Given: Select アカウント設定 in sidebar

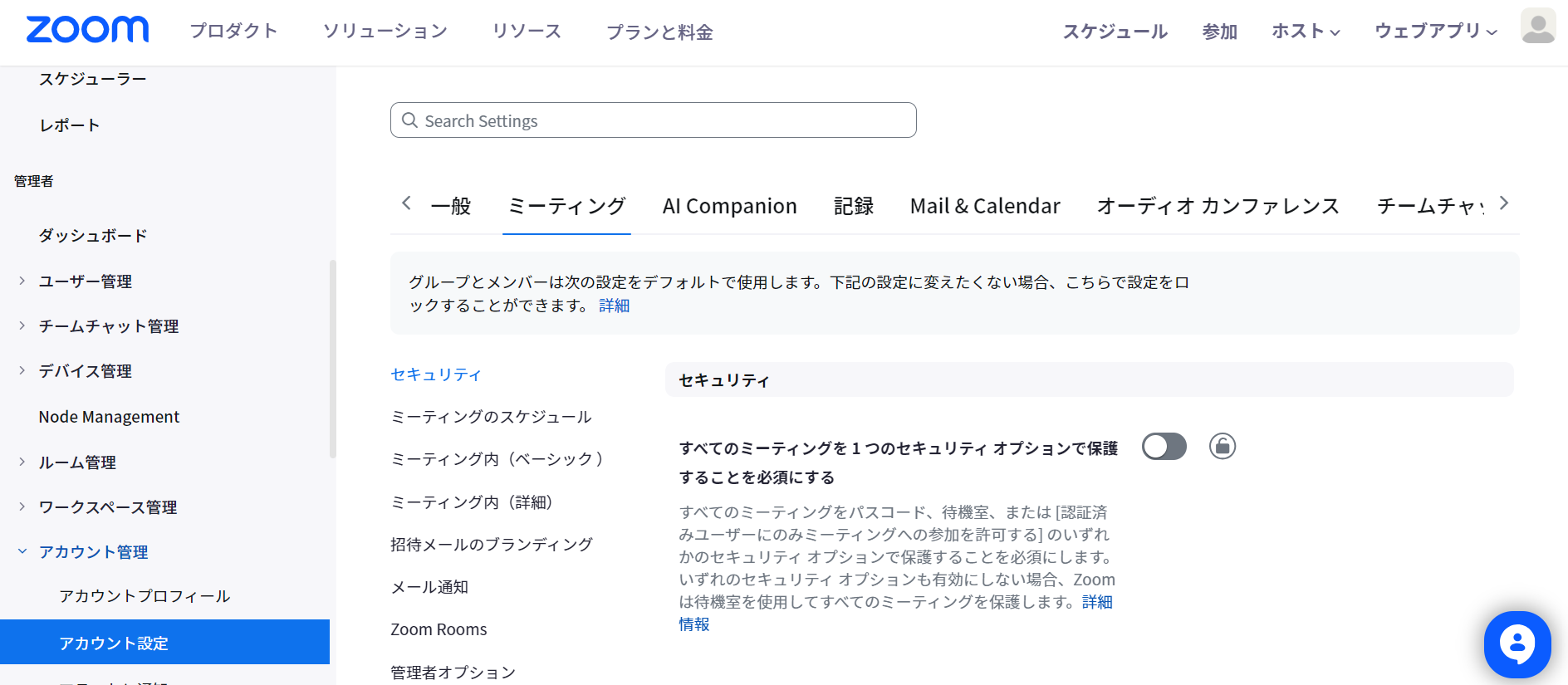Looking at the screenshot, I should (164, 642).
